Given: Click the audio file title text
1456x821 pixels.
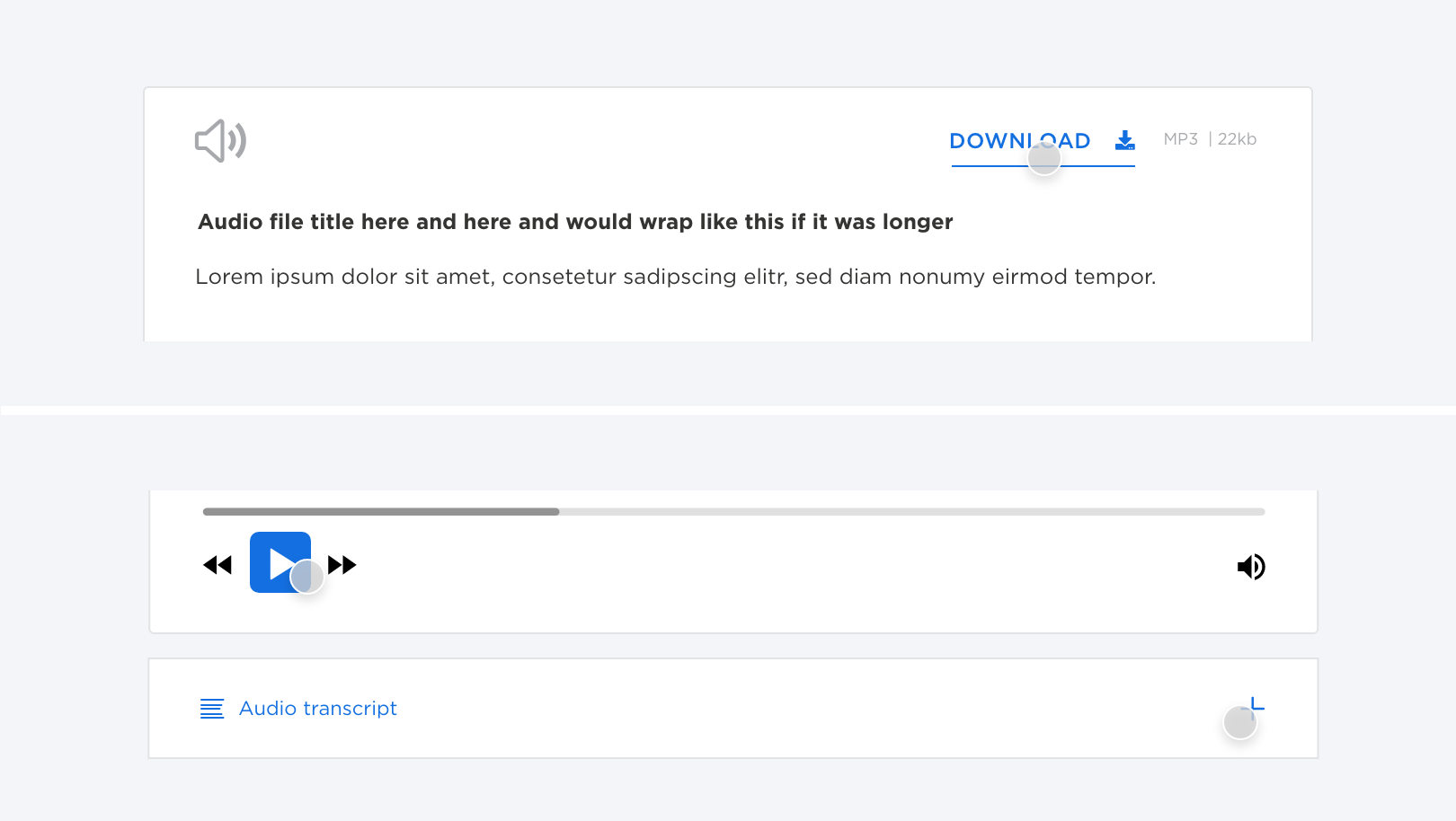Looking at the screenshot, I should point(575,222).
